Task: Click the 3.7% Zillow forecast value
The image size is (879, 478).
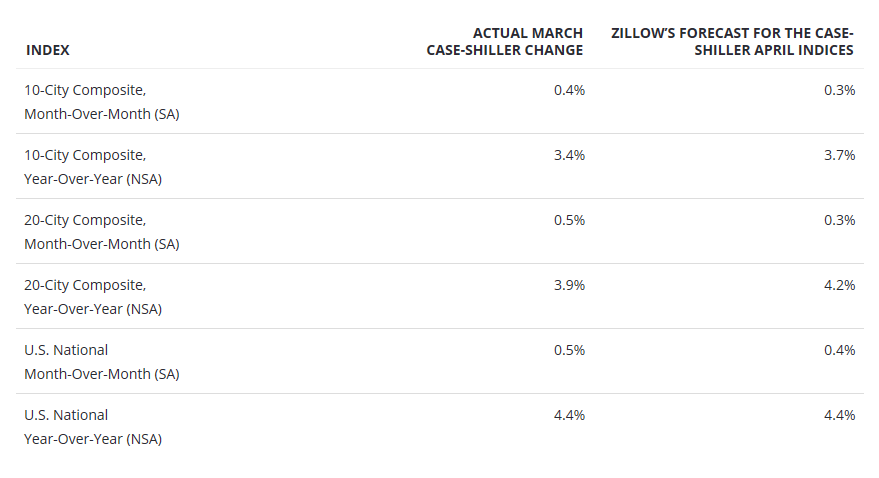Action: [x=839, y=155]
